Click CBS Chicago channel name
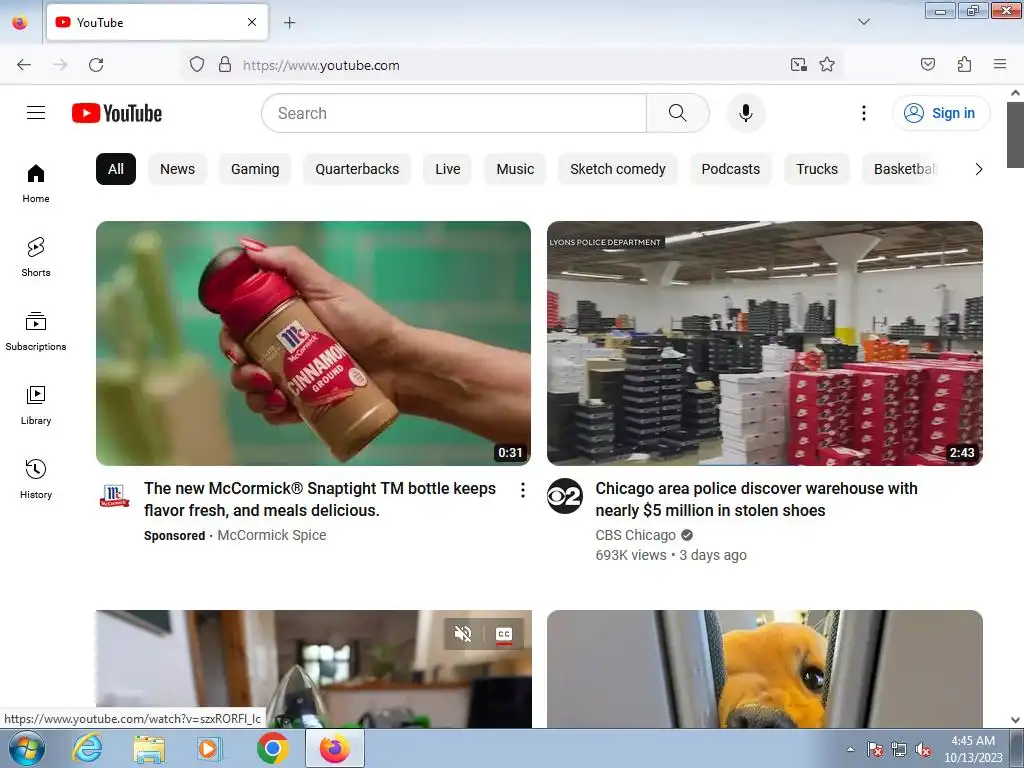 (635, 535)
